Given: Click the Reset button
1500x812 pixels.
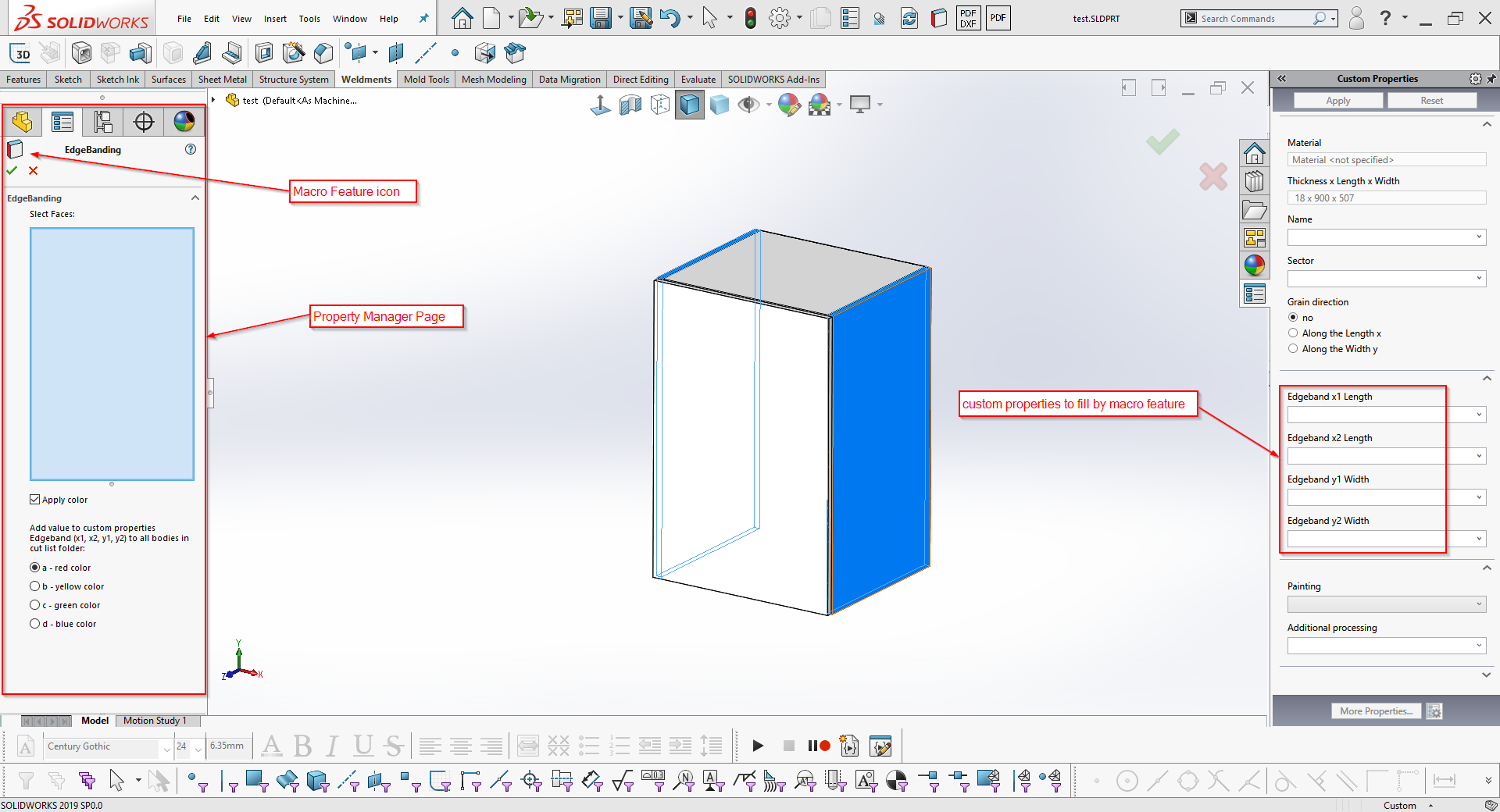Looking at the screenshot, I should point(1432,101).
